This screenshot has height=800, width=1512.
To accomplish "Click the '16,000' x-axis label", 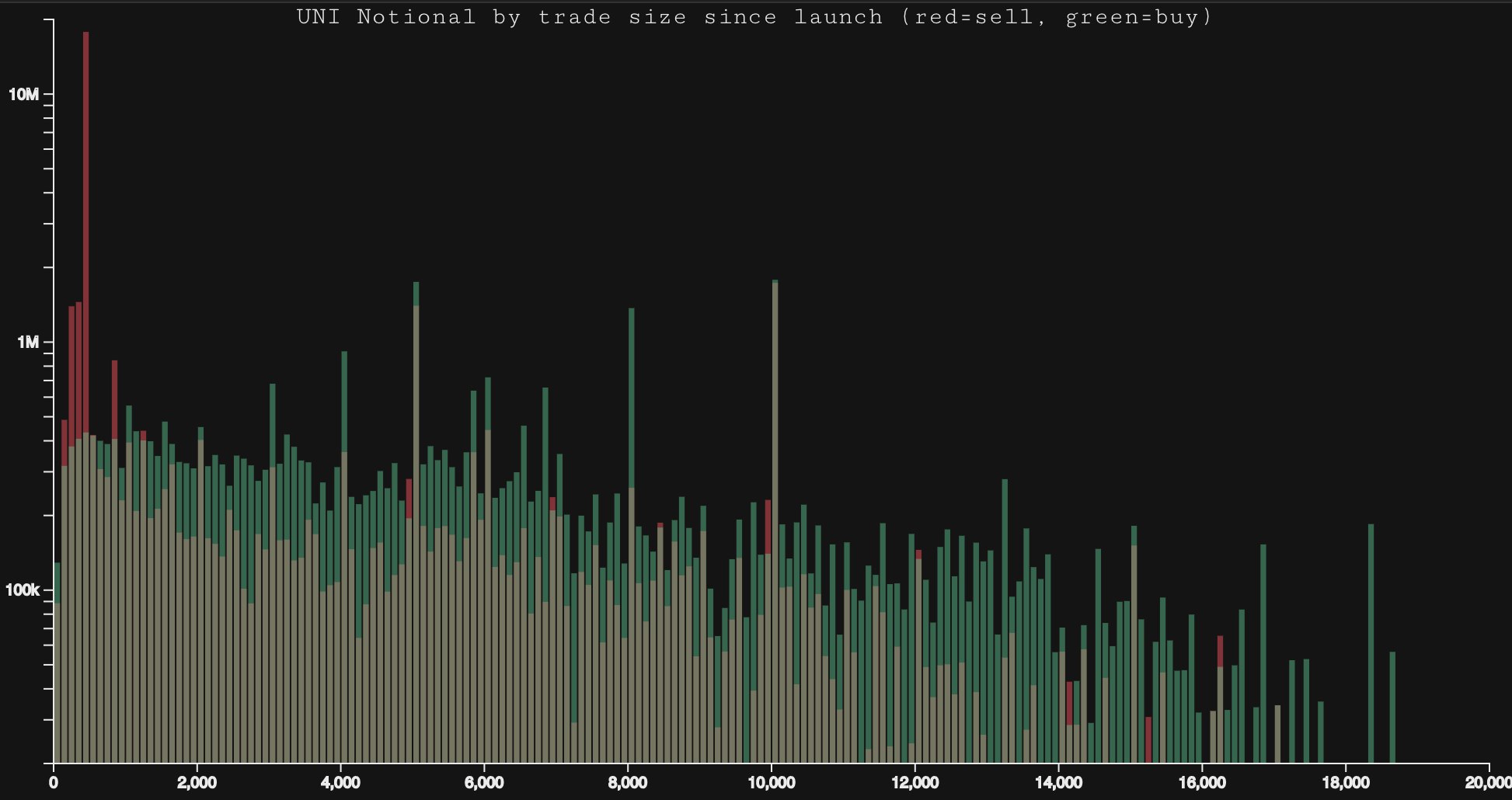I will [1202, 783].
